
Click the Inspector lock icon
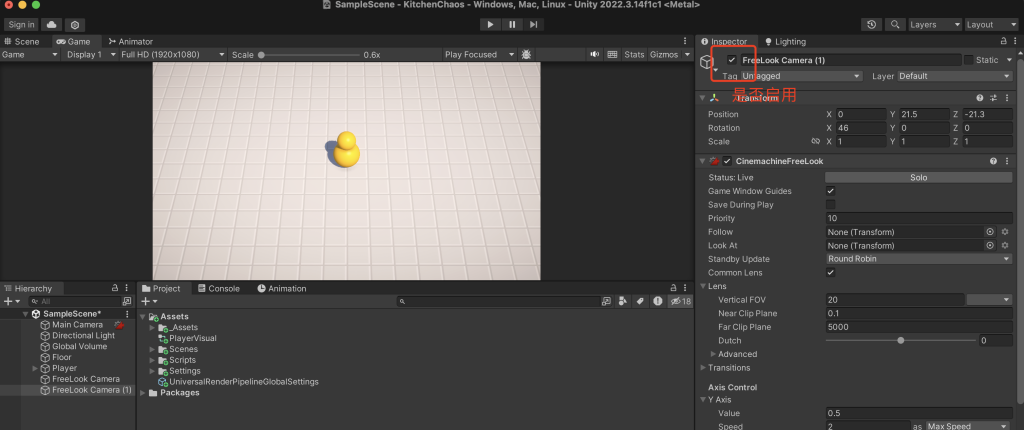tap(1001, 41)
